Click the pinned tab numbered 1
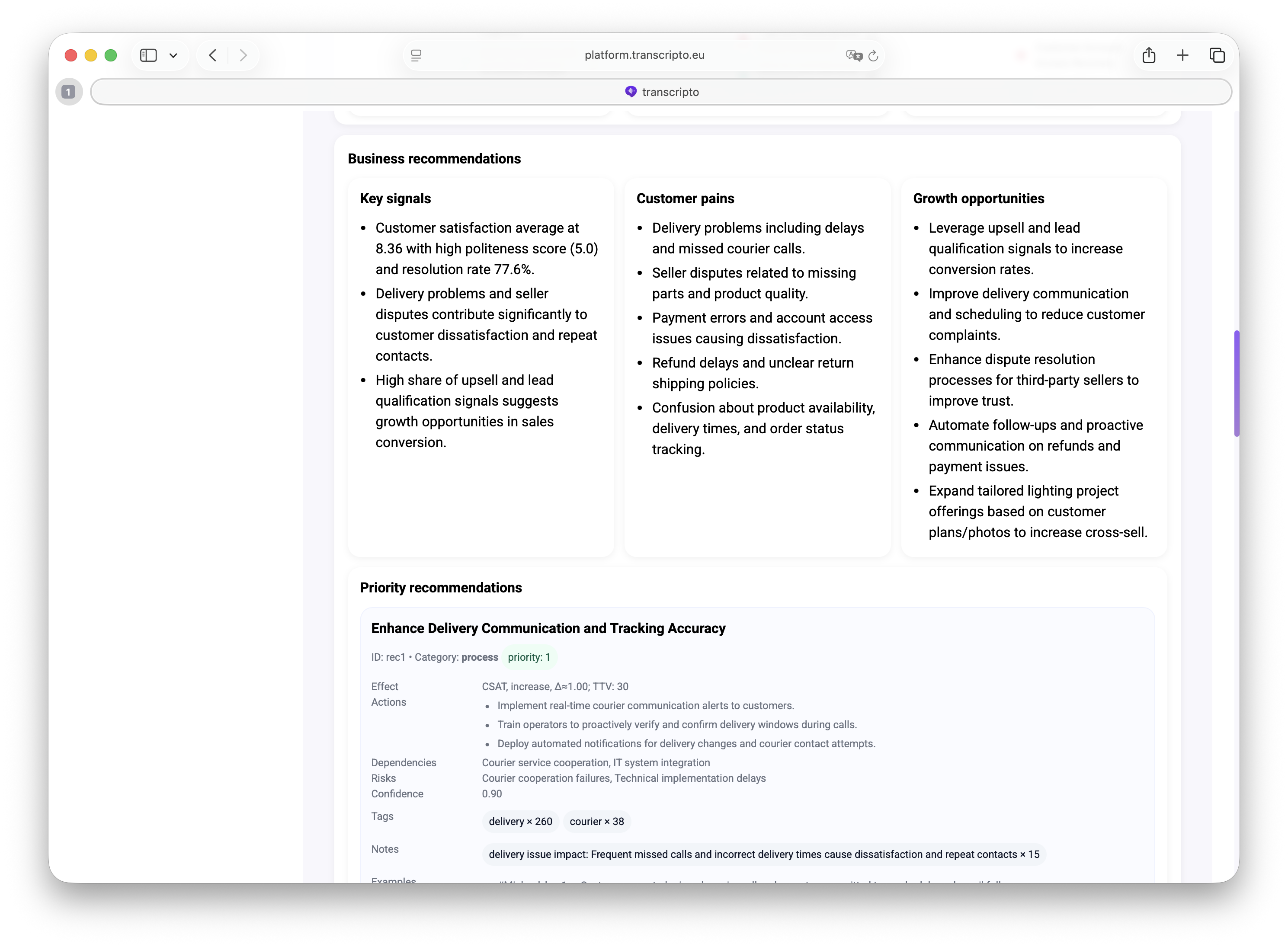Viewport: 1288px width, 947px height. point(68,92)
